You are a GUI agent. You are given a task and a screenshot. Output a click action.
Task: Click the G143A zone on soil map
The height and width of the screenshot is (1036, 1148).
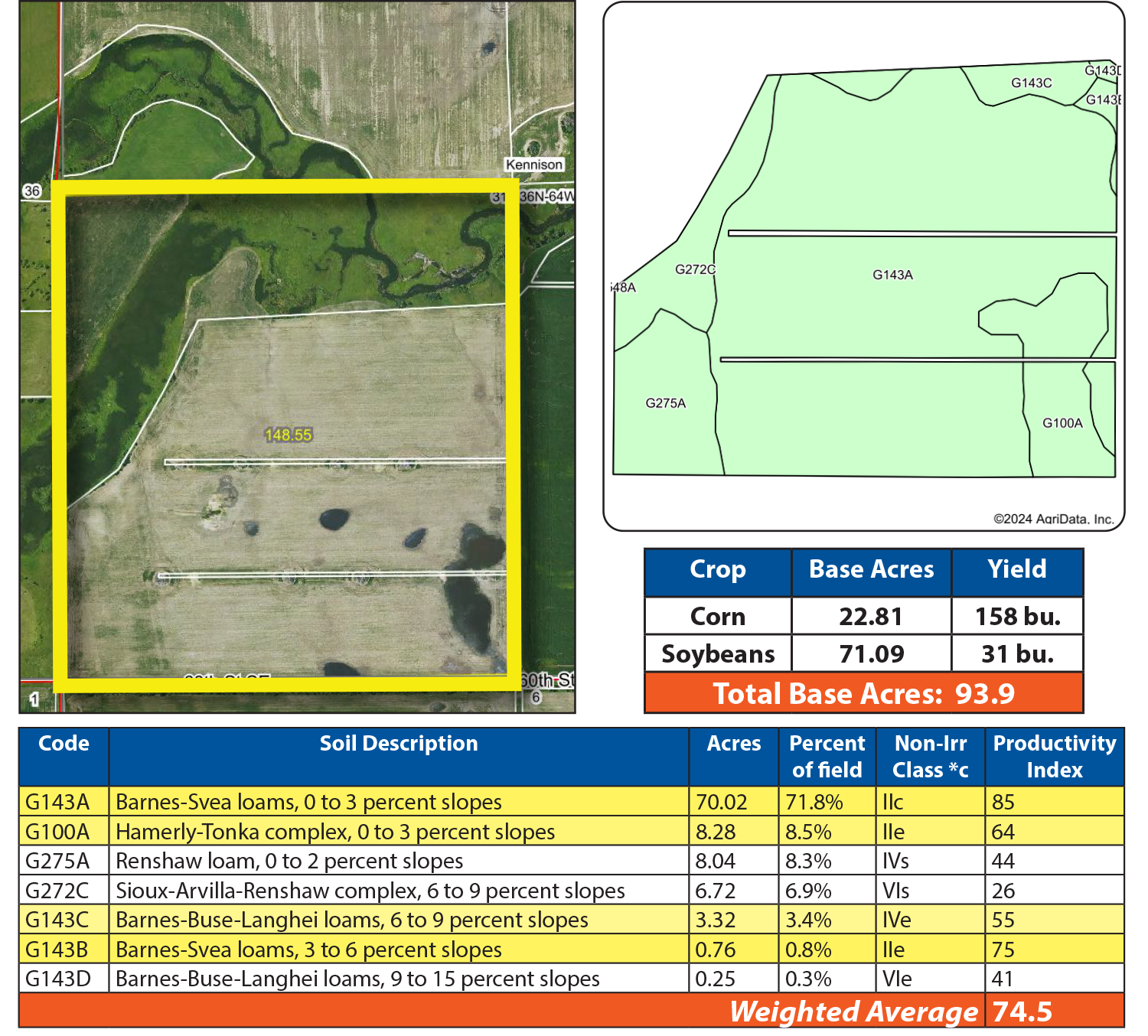[892, 275]
